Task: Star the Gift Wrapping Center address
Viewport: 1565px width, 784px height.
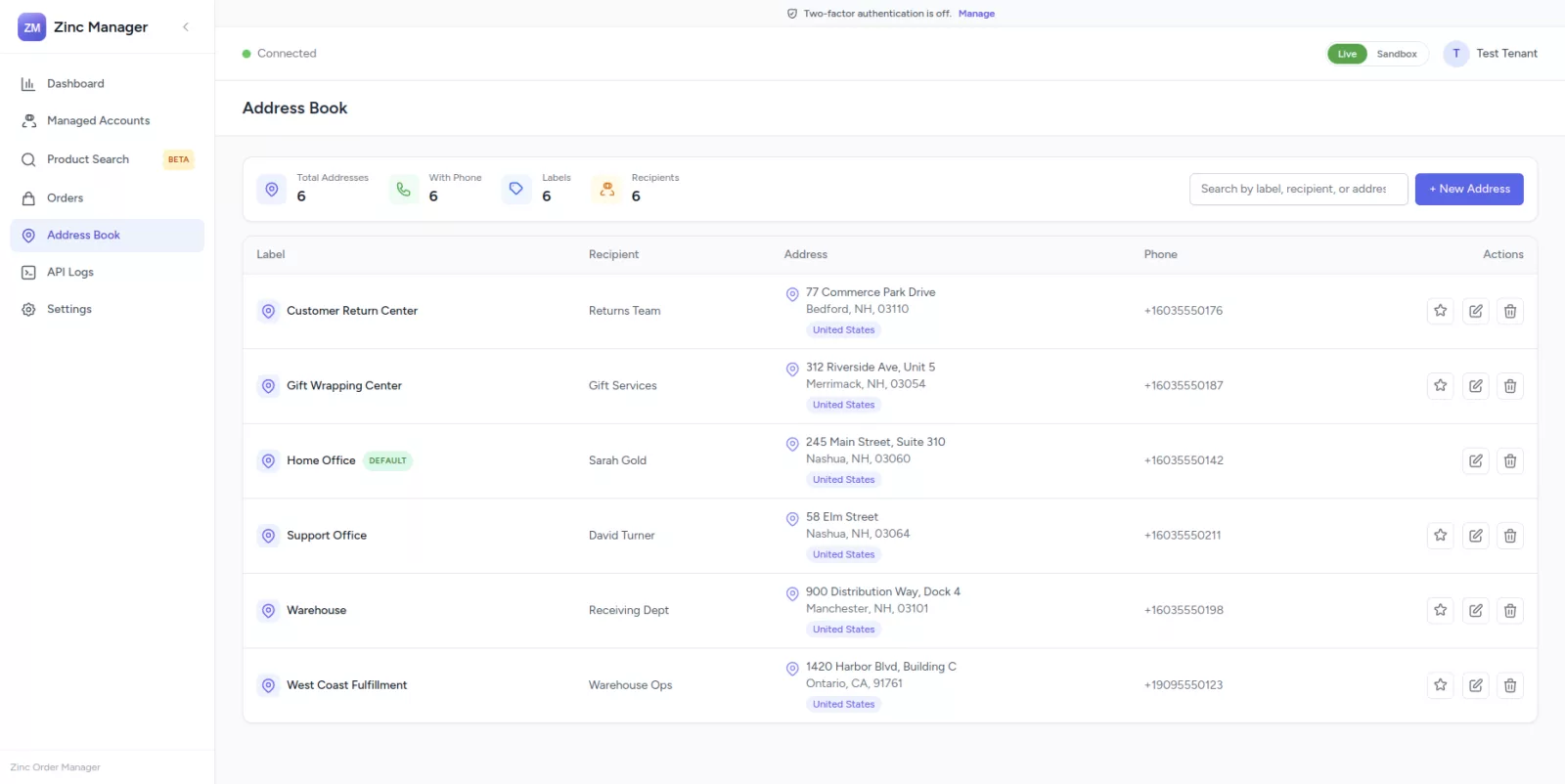Action: pos(1440,386)
